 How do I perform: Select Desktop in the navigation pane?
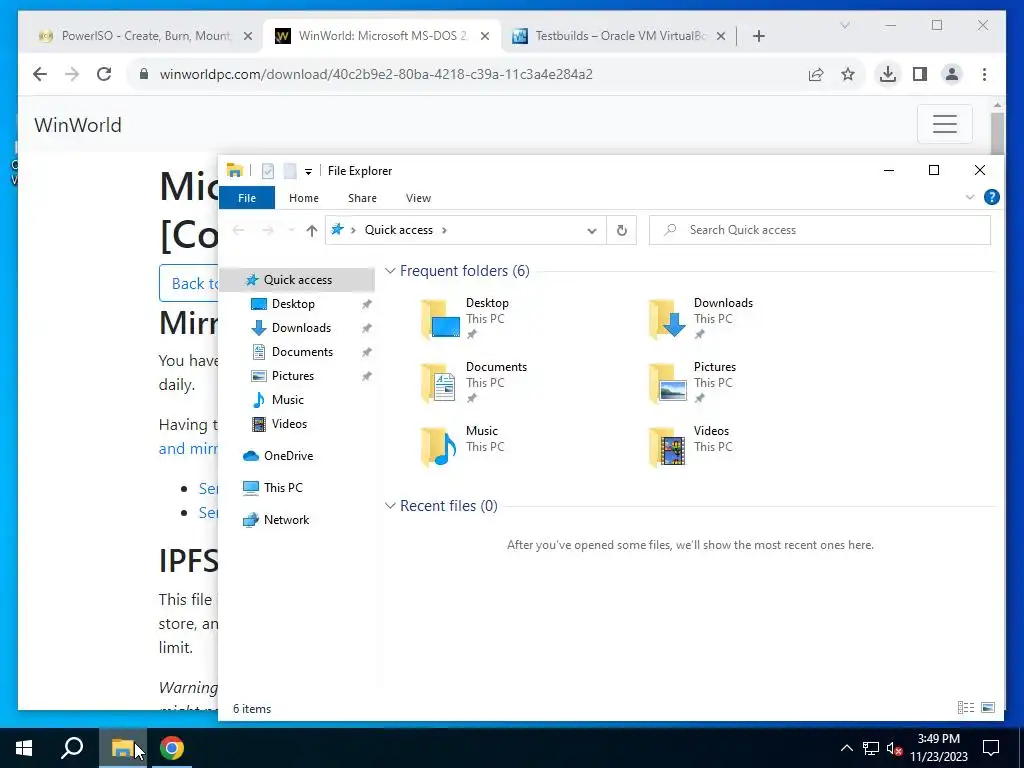(x=293, y=304)
